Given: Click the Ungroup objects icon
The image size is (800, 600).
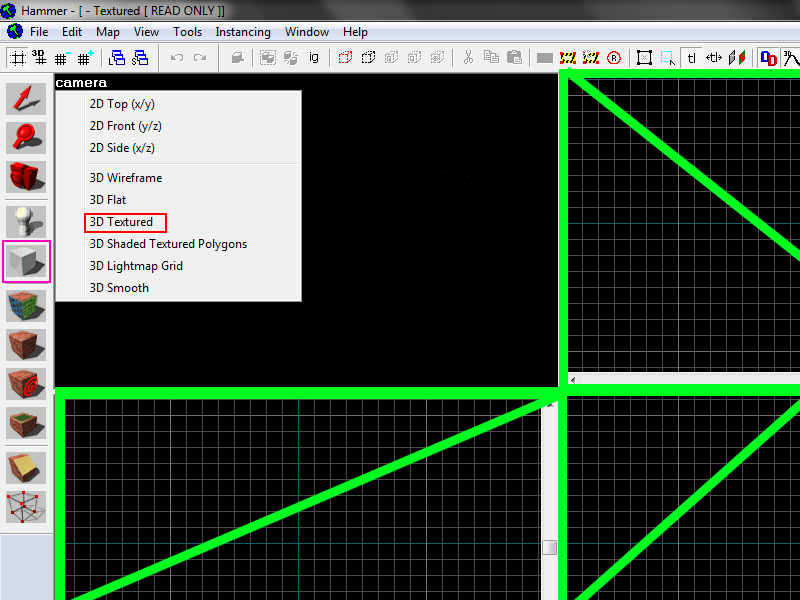Looking at the screenshot, I should (x=291, y=58).
